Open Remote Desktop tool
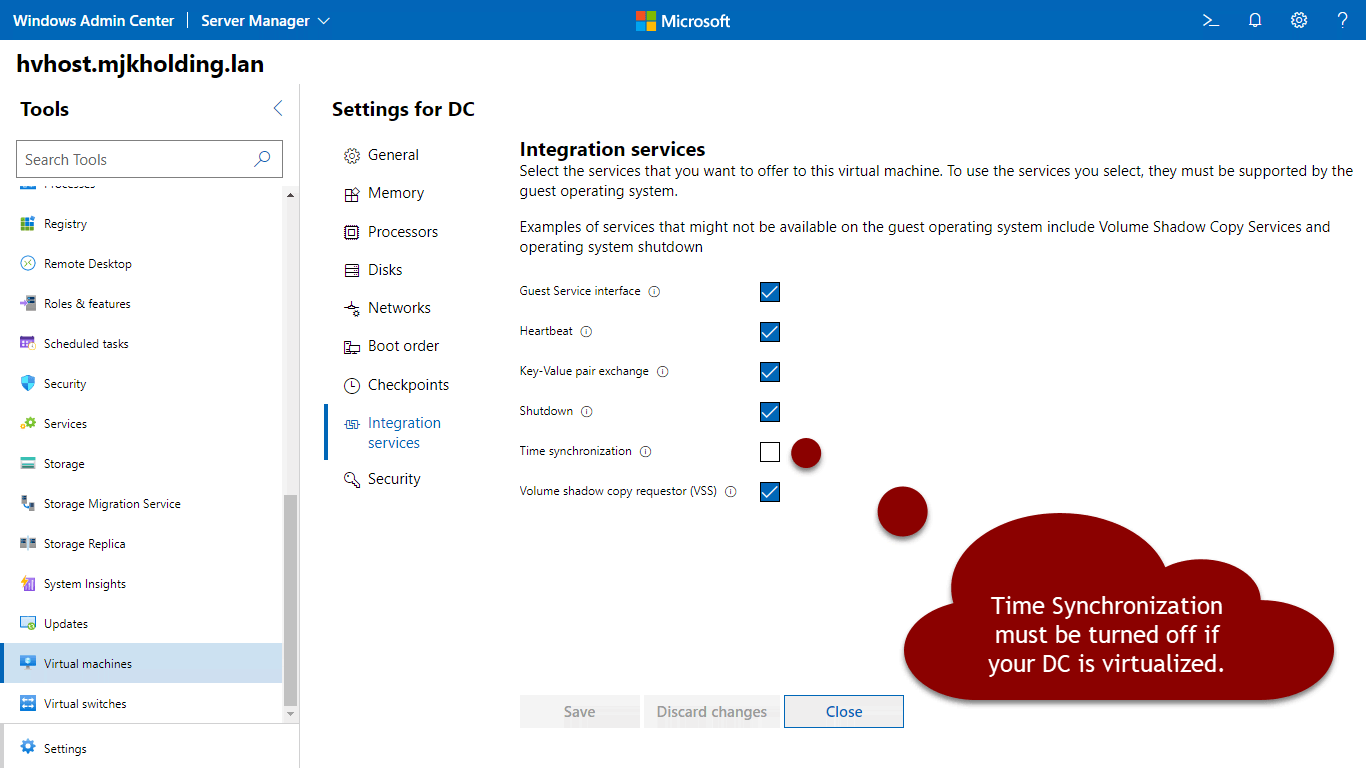Viewport: 1366px width, 768px height. tap(142, 264)
